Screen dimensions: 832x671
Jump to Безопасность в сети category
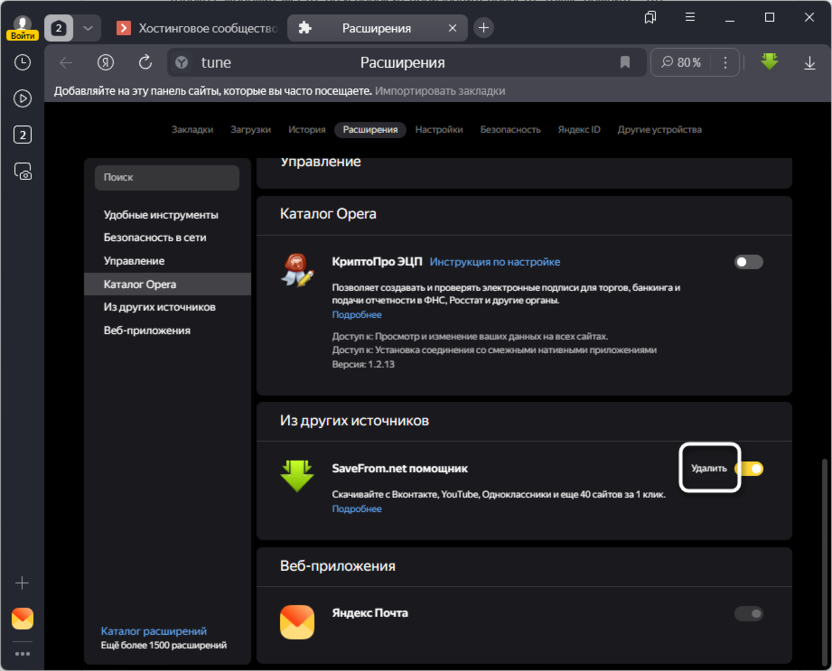point(155,238)
